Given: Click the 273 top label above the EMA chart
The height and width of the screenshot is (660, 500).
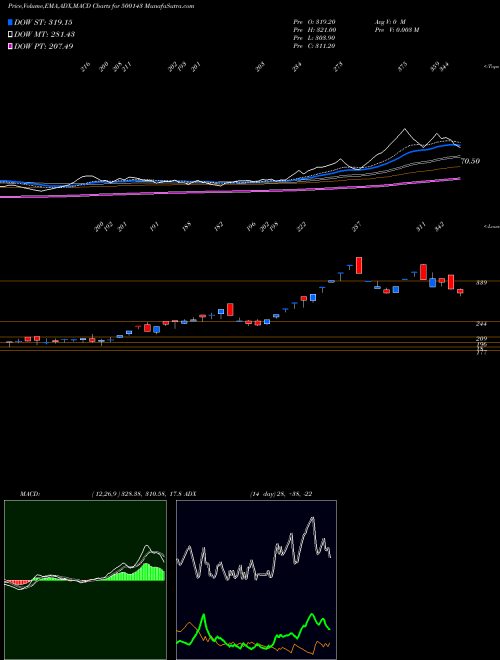Looking at the screenshot, I should pyautogui.click(x=338, y=67).
